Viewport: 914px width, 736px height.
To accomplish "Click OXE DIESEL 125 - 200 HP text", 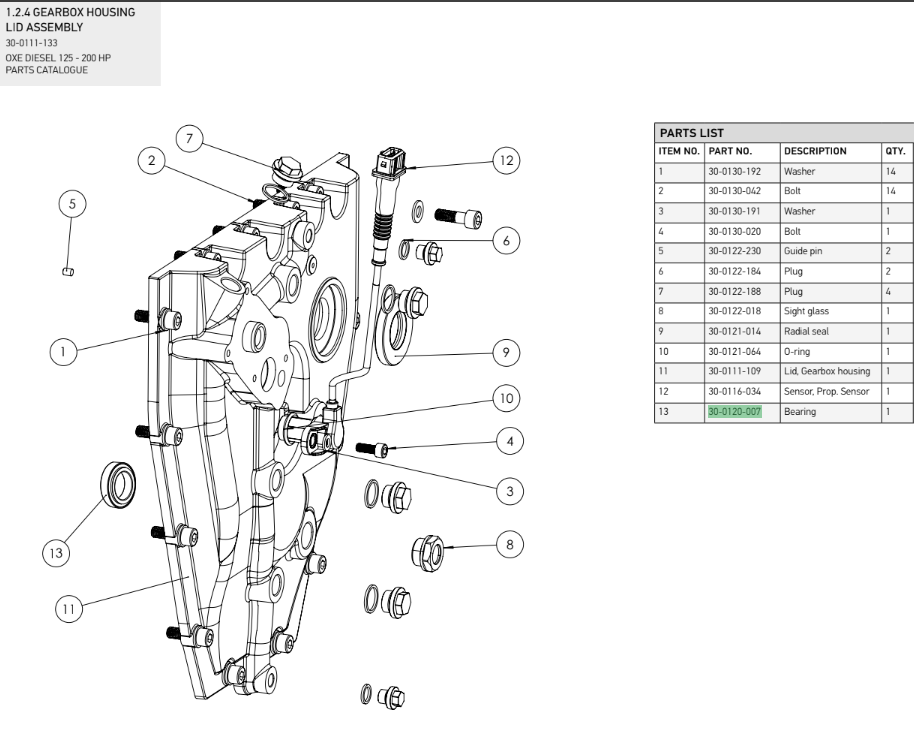I will tap(58, 58).
